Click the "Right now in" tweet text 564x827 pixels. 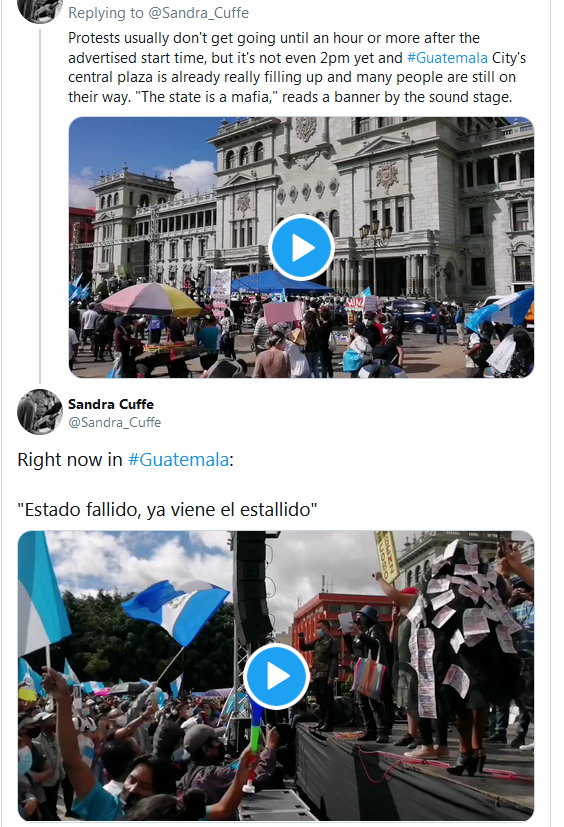(70, 459)
